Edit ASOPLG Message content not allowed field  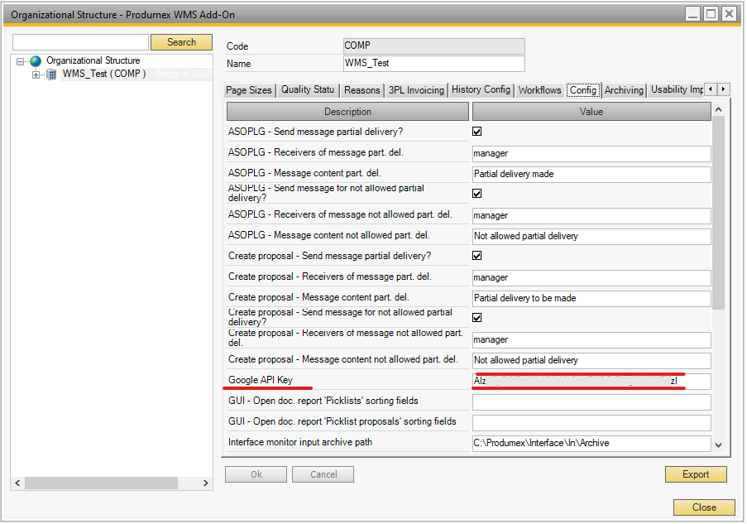pyautogui.click(x=591, y=236)
